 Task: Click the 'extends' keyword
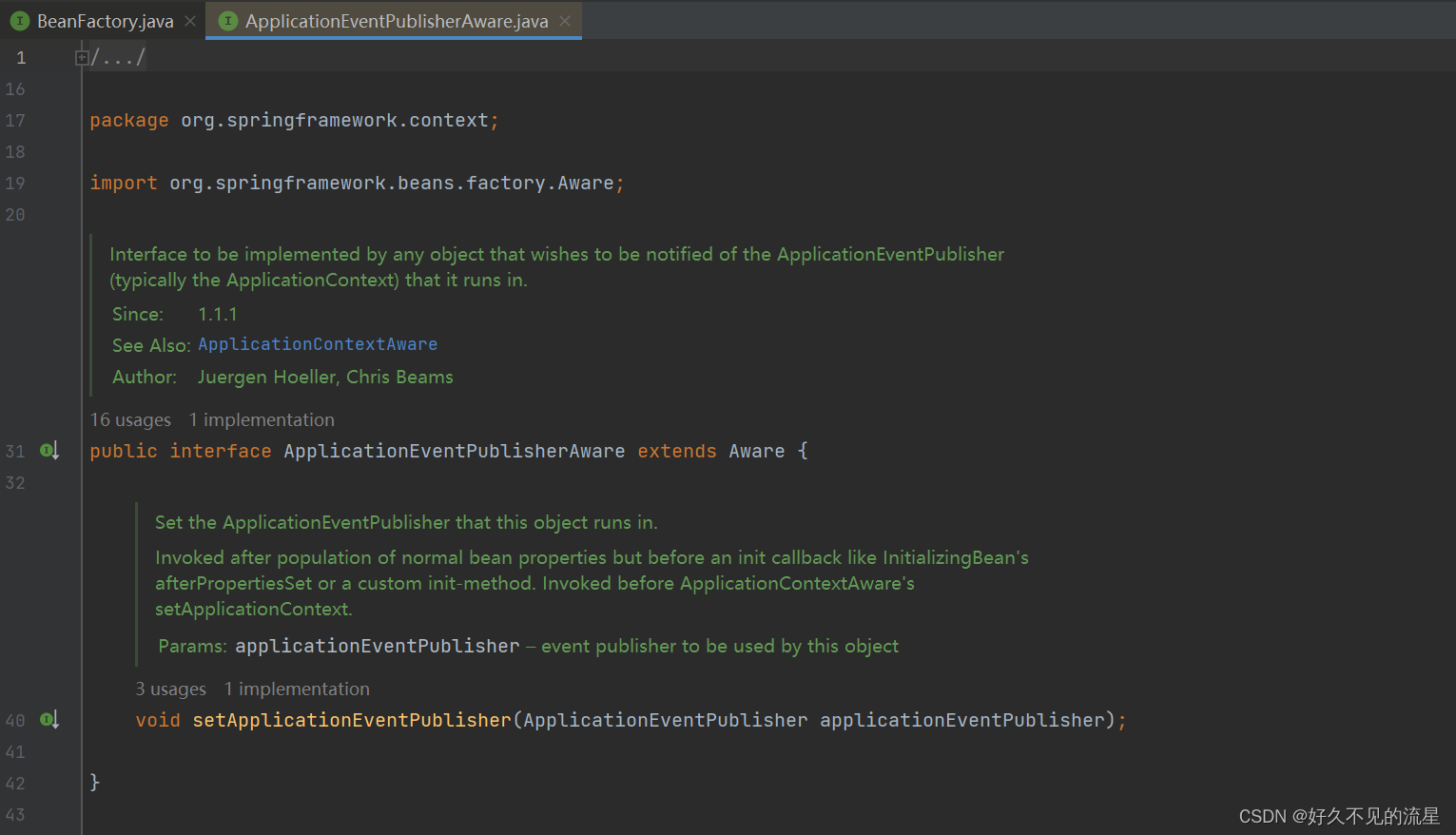(677, 451)
